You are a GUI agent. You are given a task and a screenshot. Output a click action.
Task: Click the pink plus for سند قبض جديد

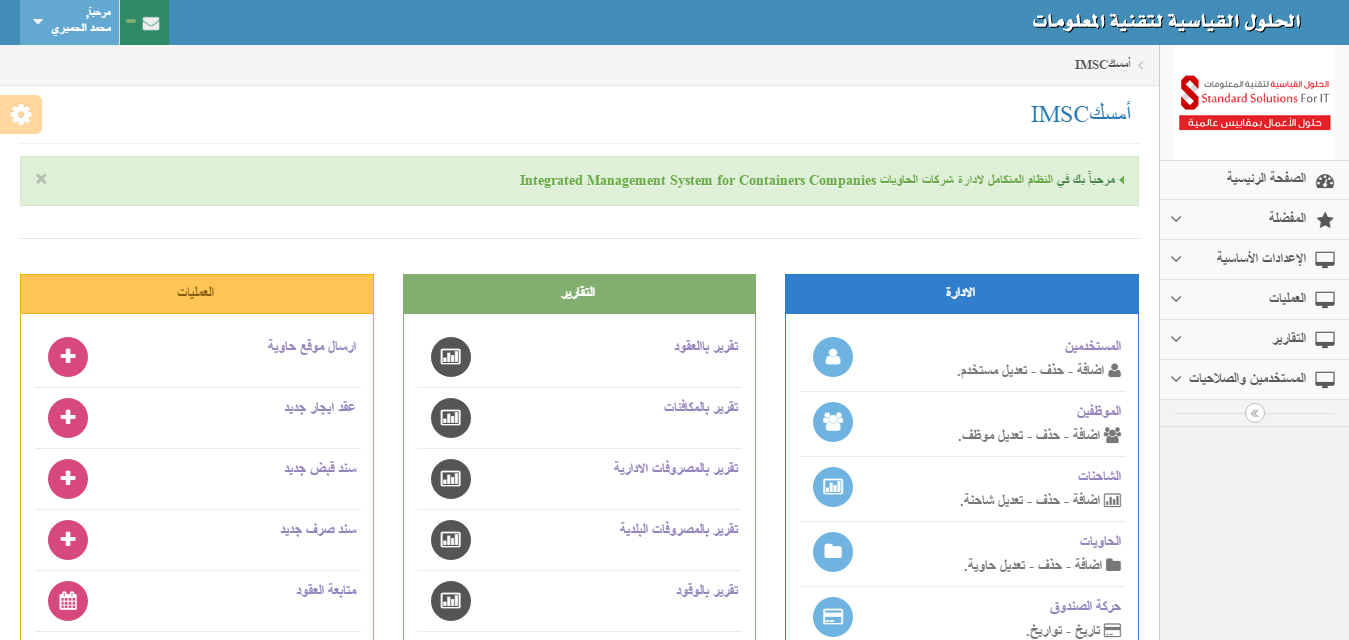tap(68, 479)
